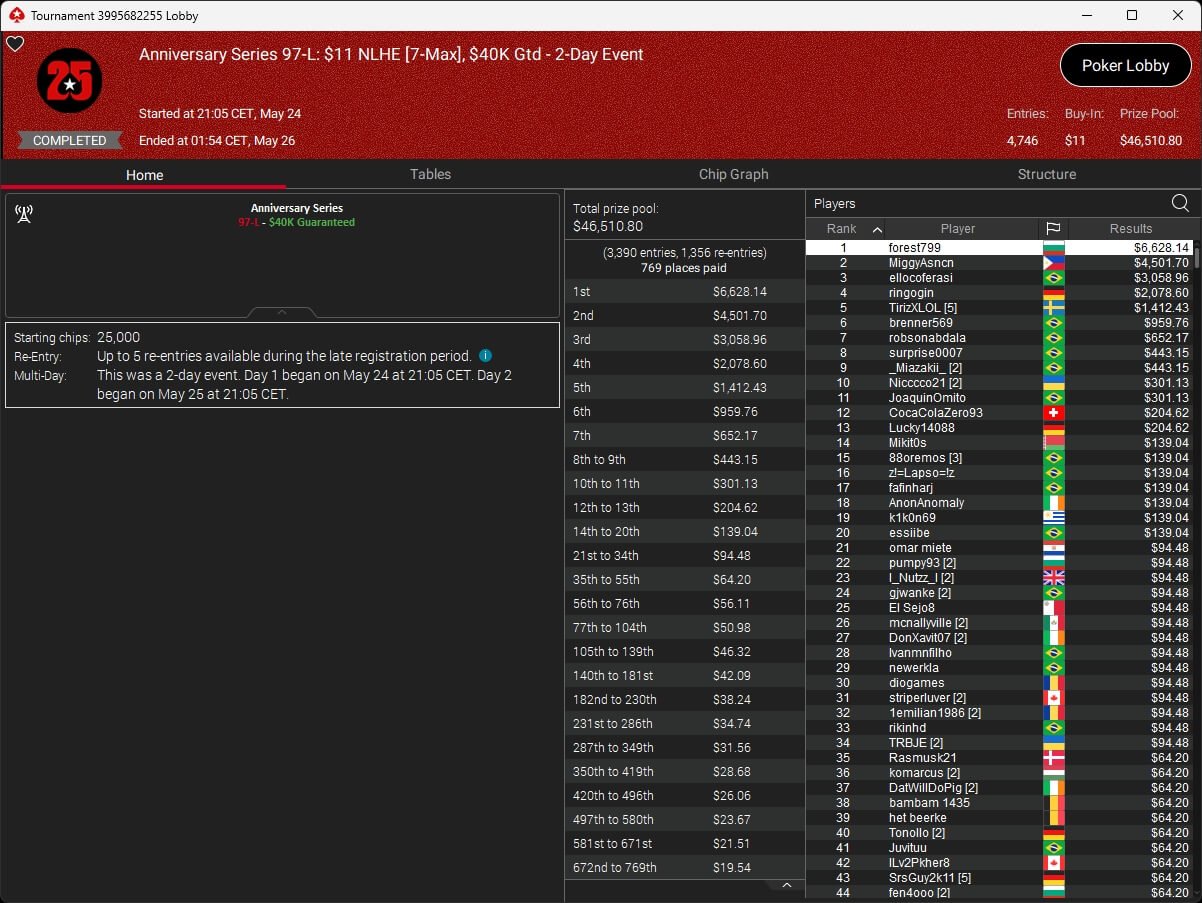Viewport: 1202px width, 903px height.
Task: Click the country flag column header
Action: click(1054, 229)
